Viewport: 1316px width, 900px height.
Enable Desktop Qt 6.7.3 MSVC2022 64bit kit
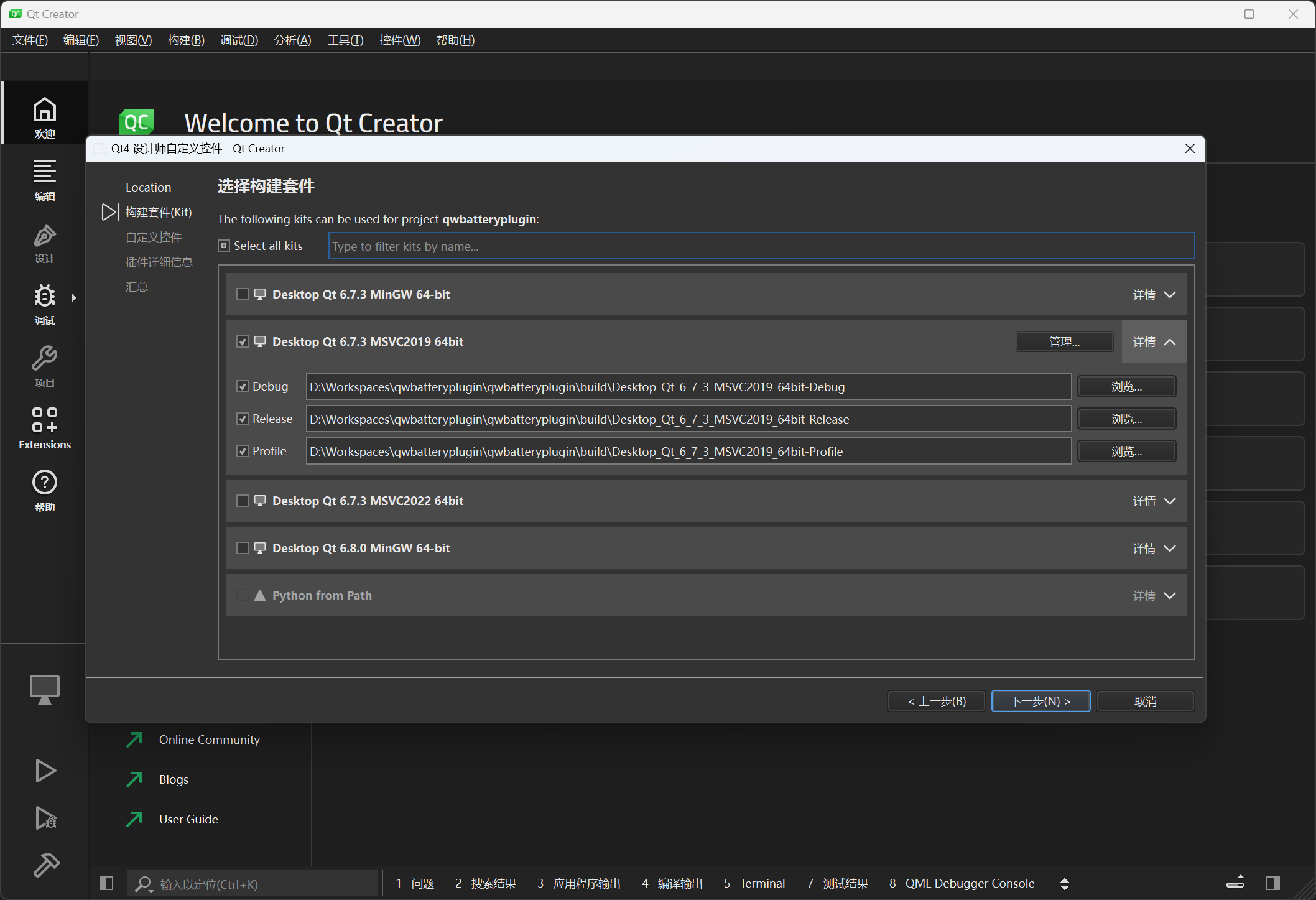(243, 501)
